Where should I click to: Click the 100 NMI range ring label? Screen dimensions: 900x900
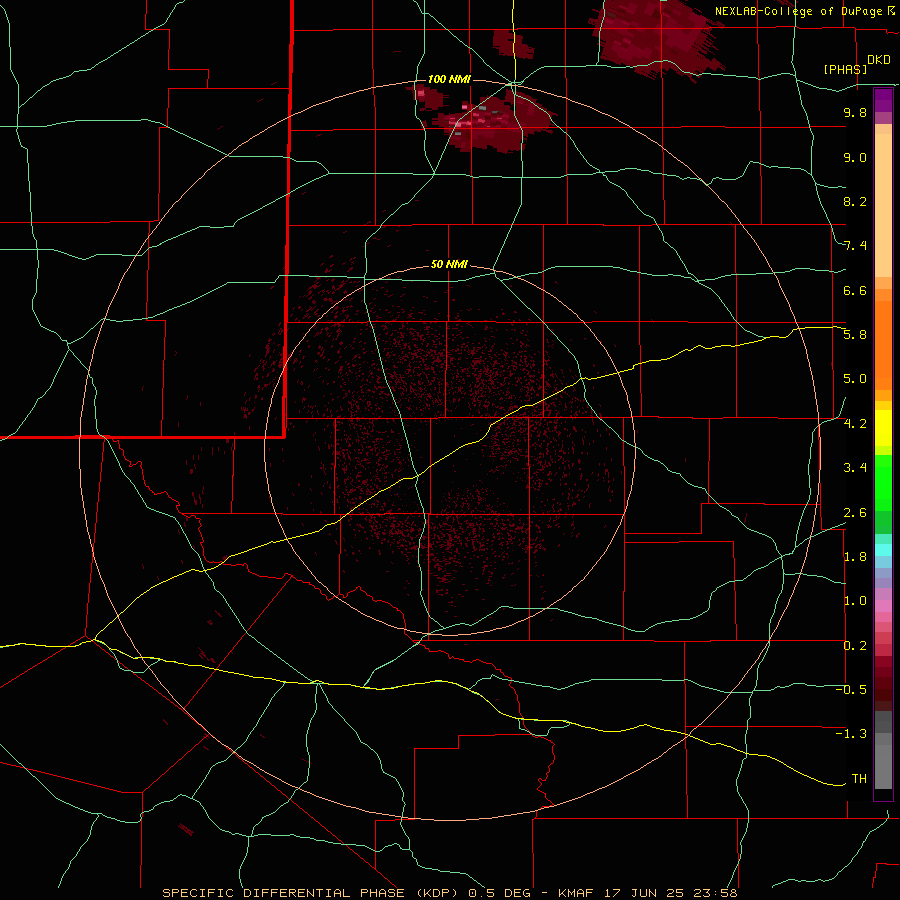449,79
